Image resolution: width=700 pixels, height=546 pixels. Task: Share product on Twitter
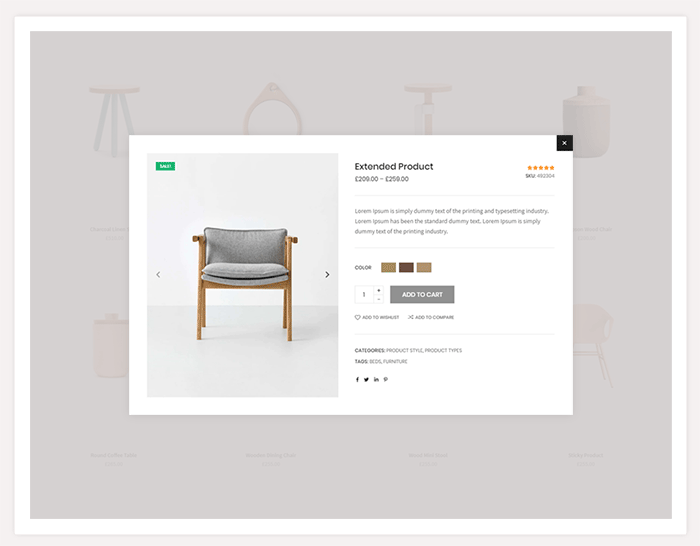(x=366, y=379)
